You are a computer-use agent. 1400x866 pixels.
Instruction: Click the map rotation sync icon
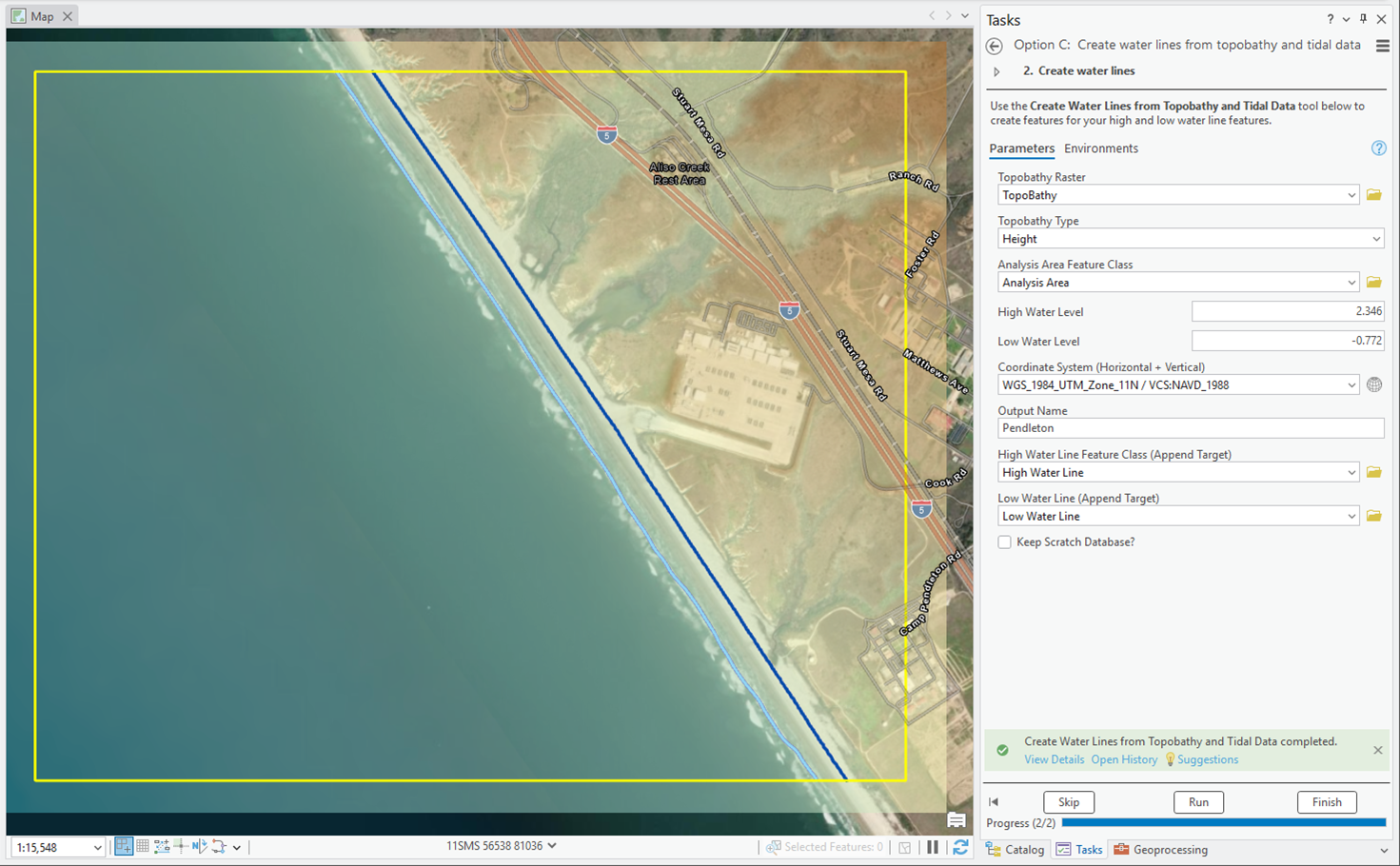(219, 846)
